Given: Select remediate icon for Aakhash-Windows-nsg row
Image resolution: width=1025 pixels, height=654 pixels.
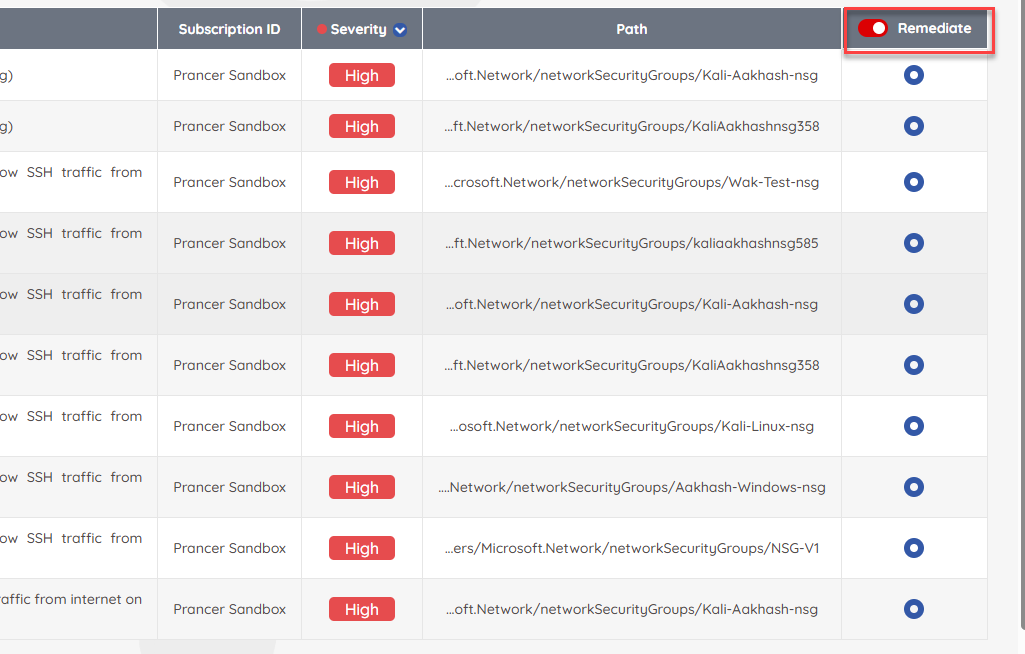Looking at the screenshot, I should pyautogui.click(x=914, y=487).
